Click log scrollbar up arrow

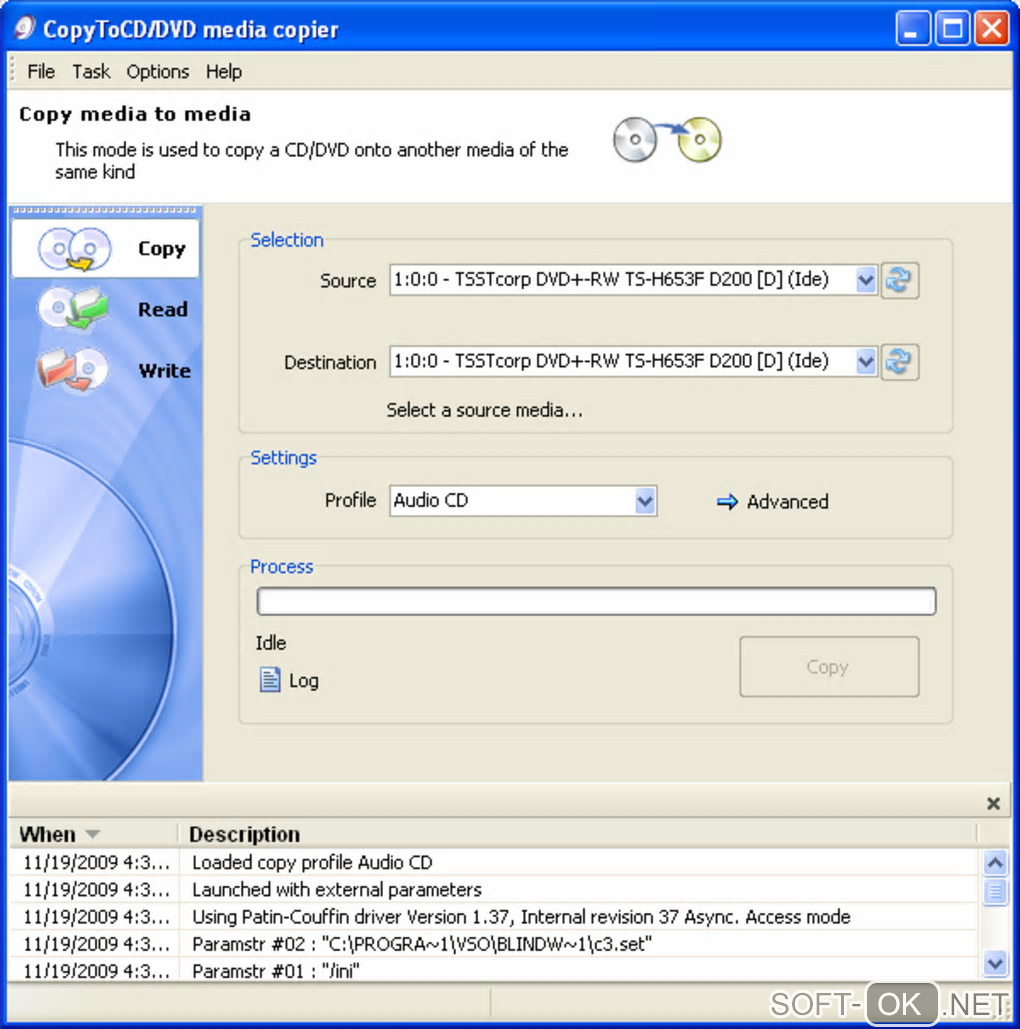[995, 862]
